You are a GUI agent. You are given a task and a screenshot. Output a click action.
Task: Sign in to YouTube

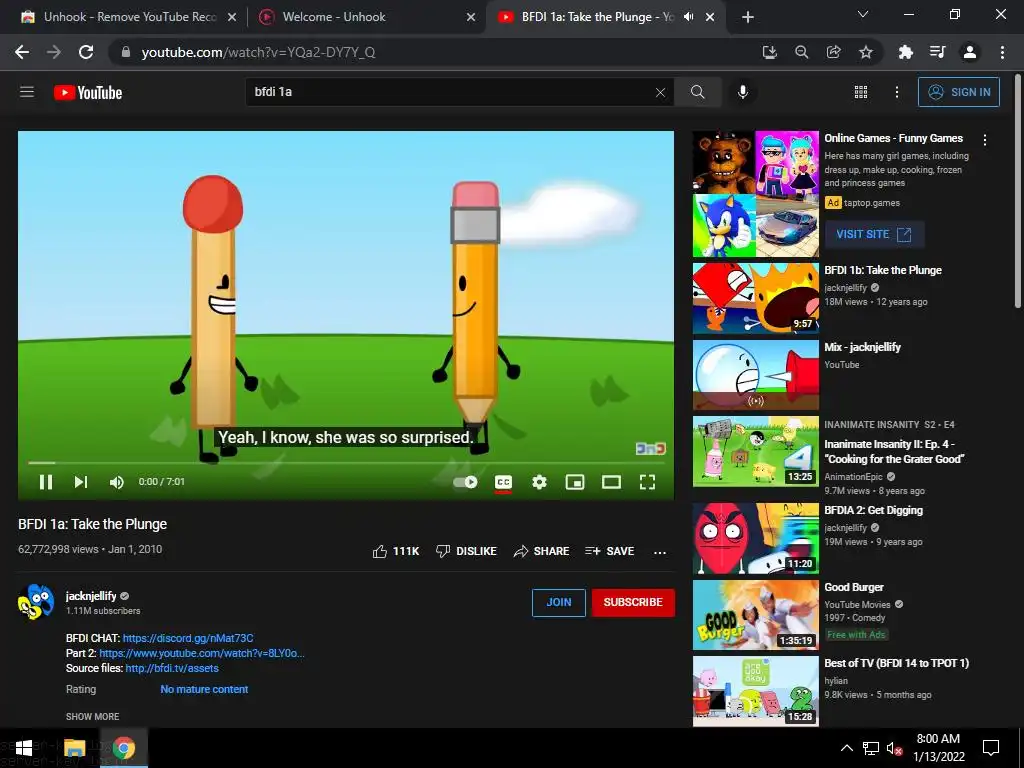[959, 92]
